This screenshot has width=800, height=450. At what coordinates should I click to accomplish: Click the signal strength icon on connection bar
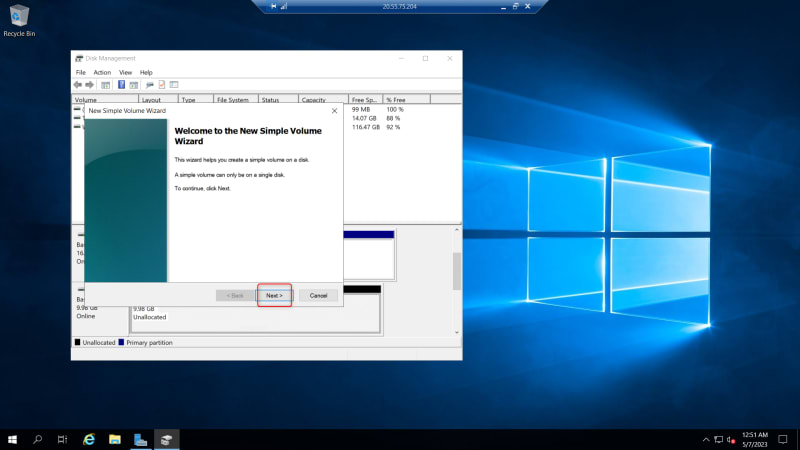[284, 6]
